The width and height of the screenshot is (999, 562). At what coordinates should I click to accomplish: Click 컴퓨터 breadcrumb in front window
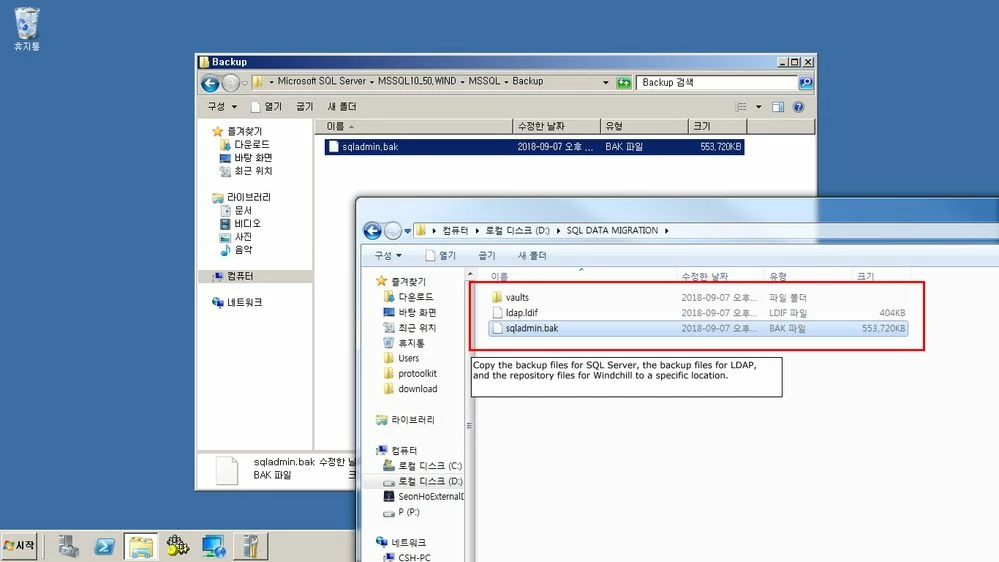pos(455,231)
